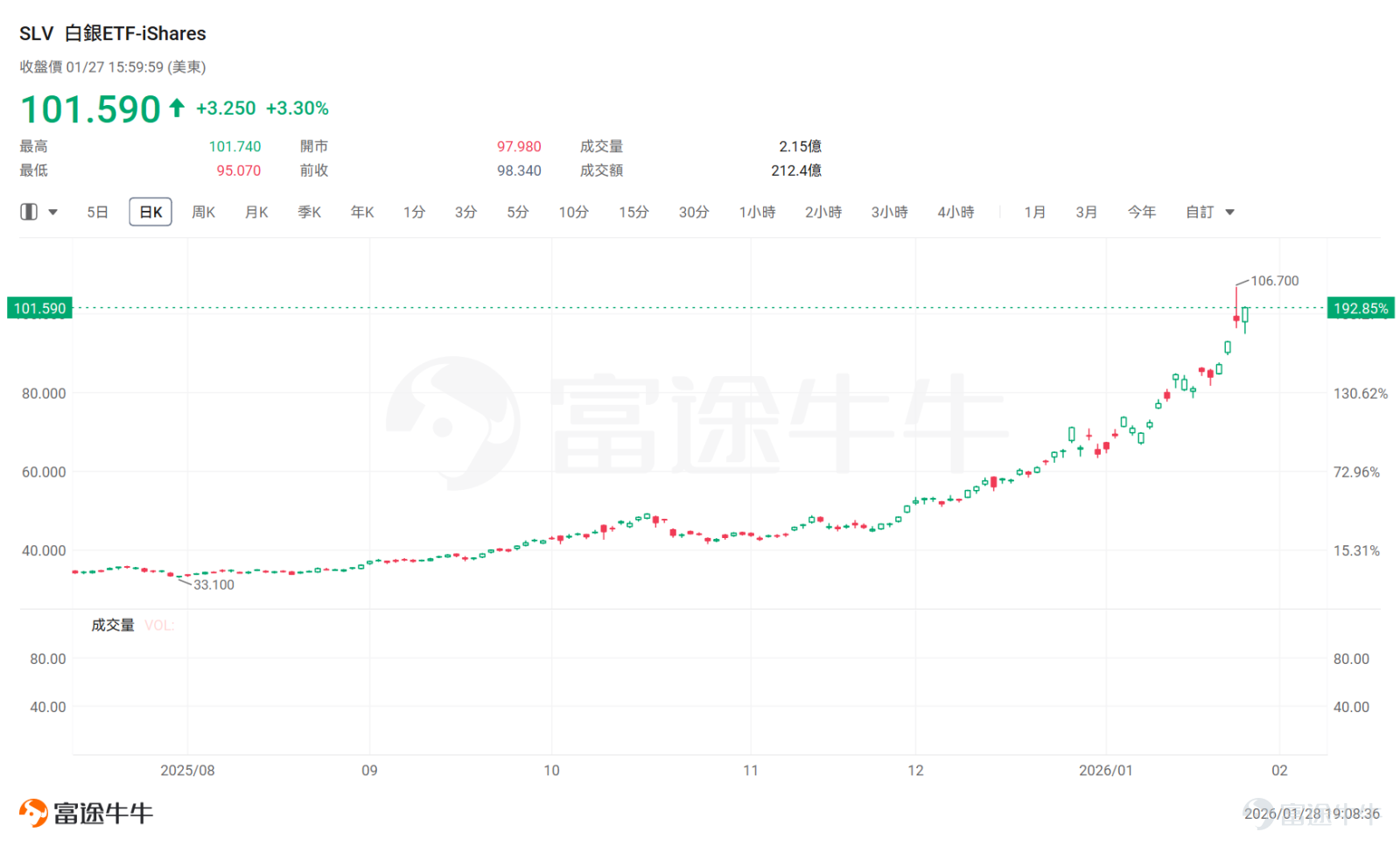Click the 富途牛牛 logo at bottom left
The width and height of the screenshot is (1400, 846).
pos(86,813)
